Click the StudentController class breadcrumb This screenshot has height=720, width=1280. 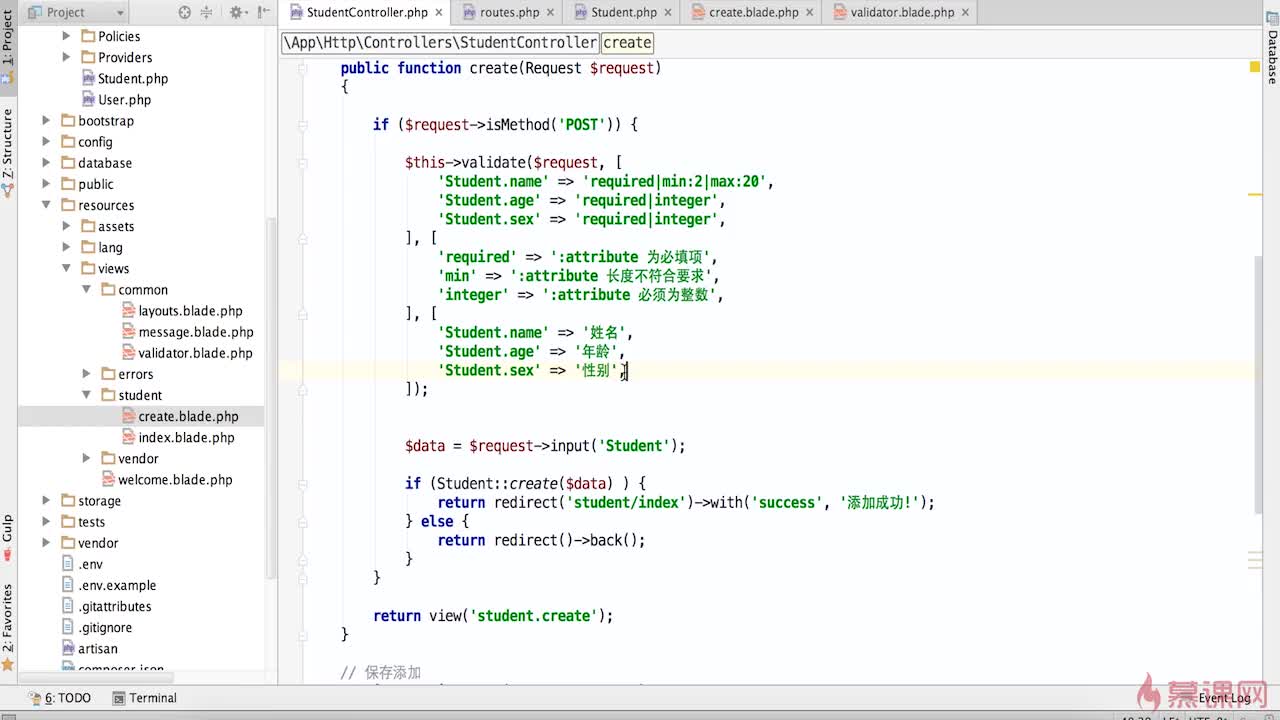click(441, 43)
